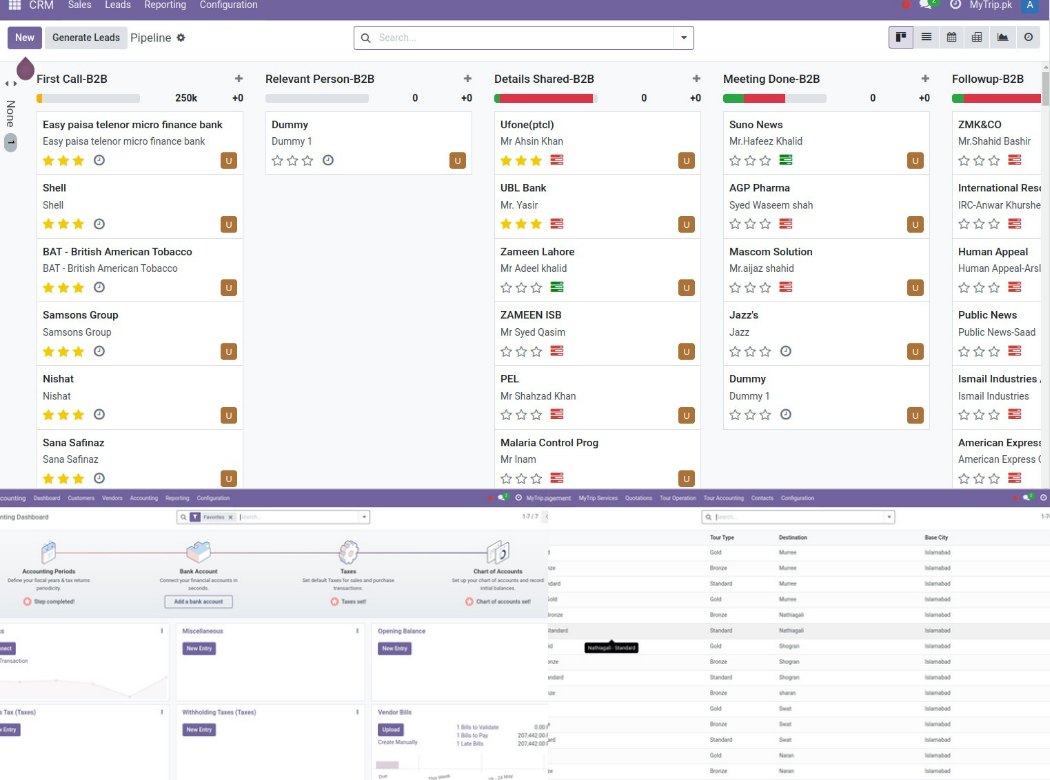Screen dimensions: 1050x780
Task: Open the Withholding Taxes card kebab menu
Action: [357, 712]
